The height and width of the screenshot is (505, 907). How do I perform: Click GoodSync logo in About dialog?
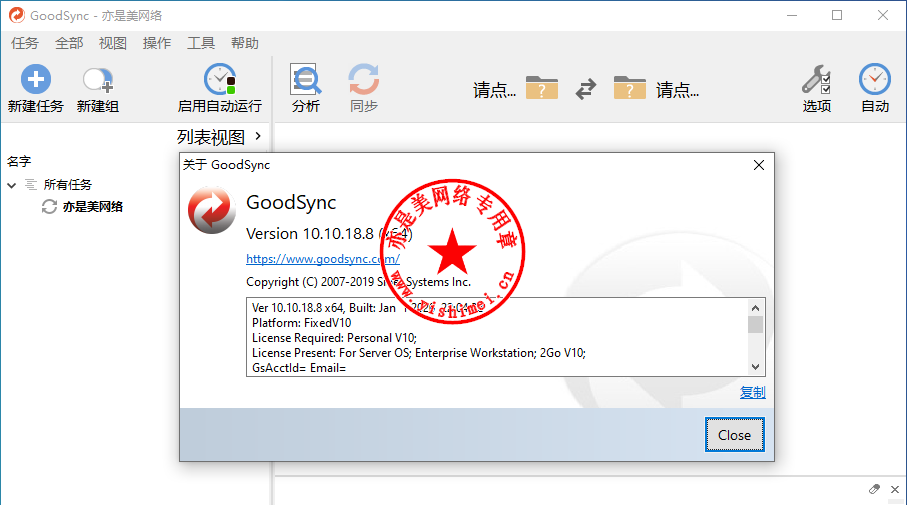(212, 210)
